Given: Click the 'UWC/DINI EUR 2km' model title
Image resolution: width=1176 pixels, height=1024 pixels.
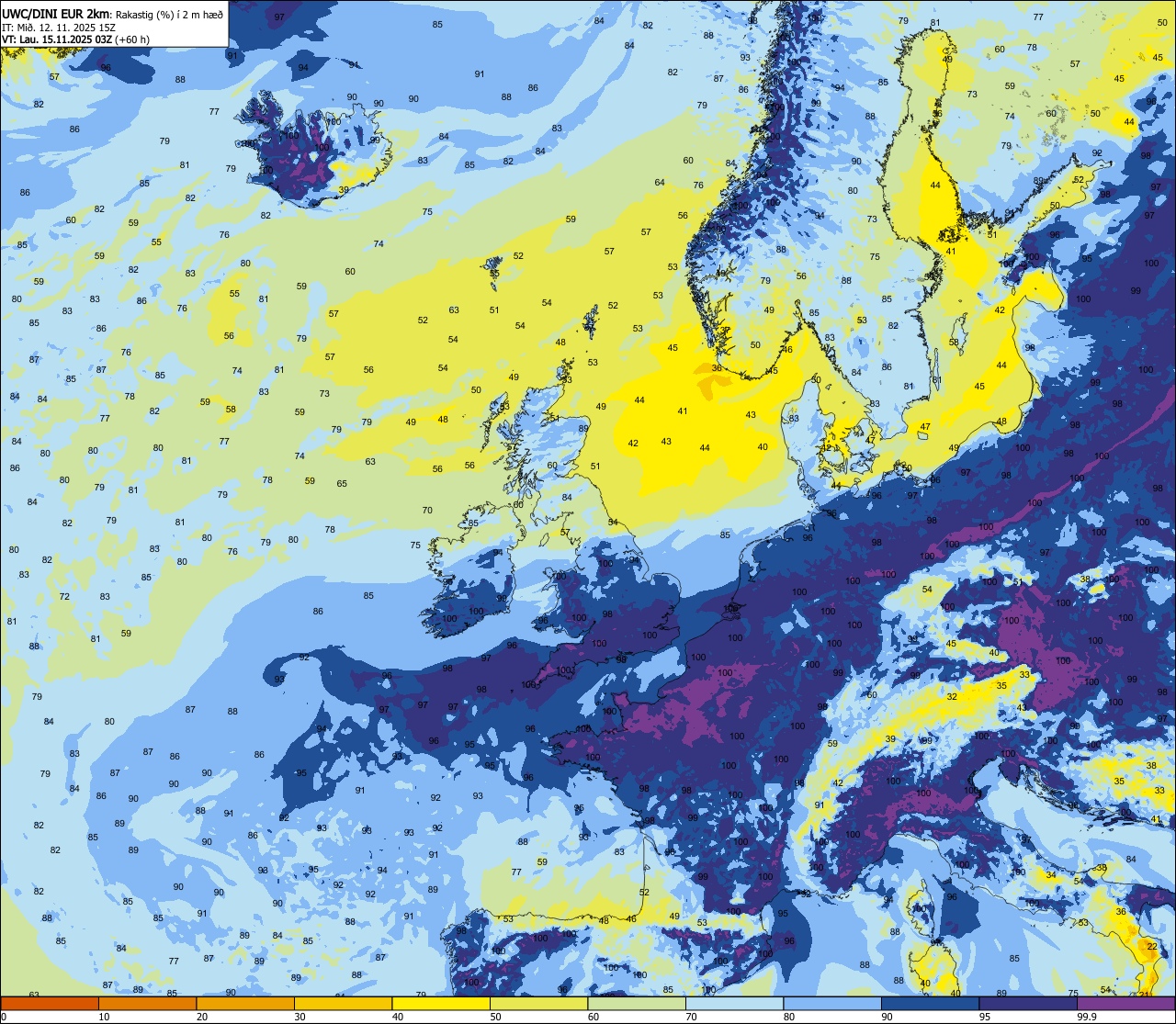Looking at the screenshot, I should pyautogui.click(x=56, y=13).
